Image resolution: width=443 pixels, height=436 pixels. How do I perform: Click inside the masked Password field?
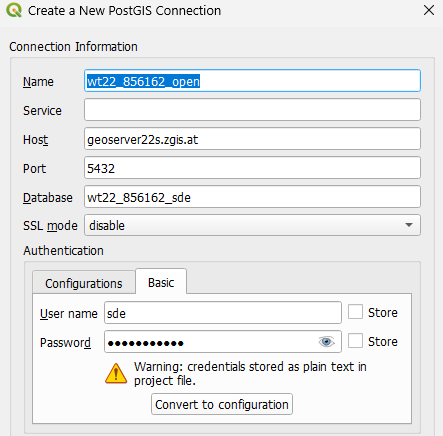(210, 342)
